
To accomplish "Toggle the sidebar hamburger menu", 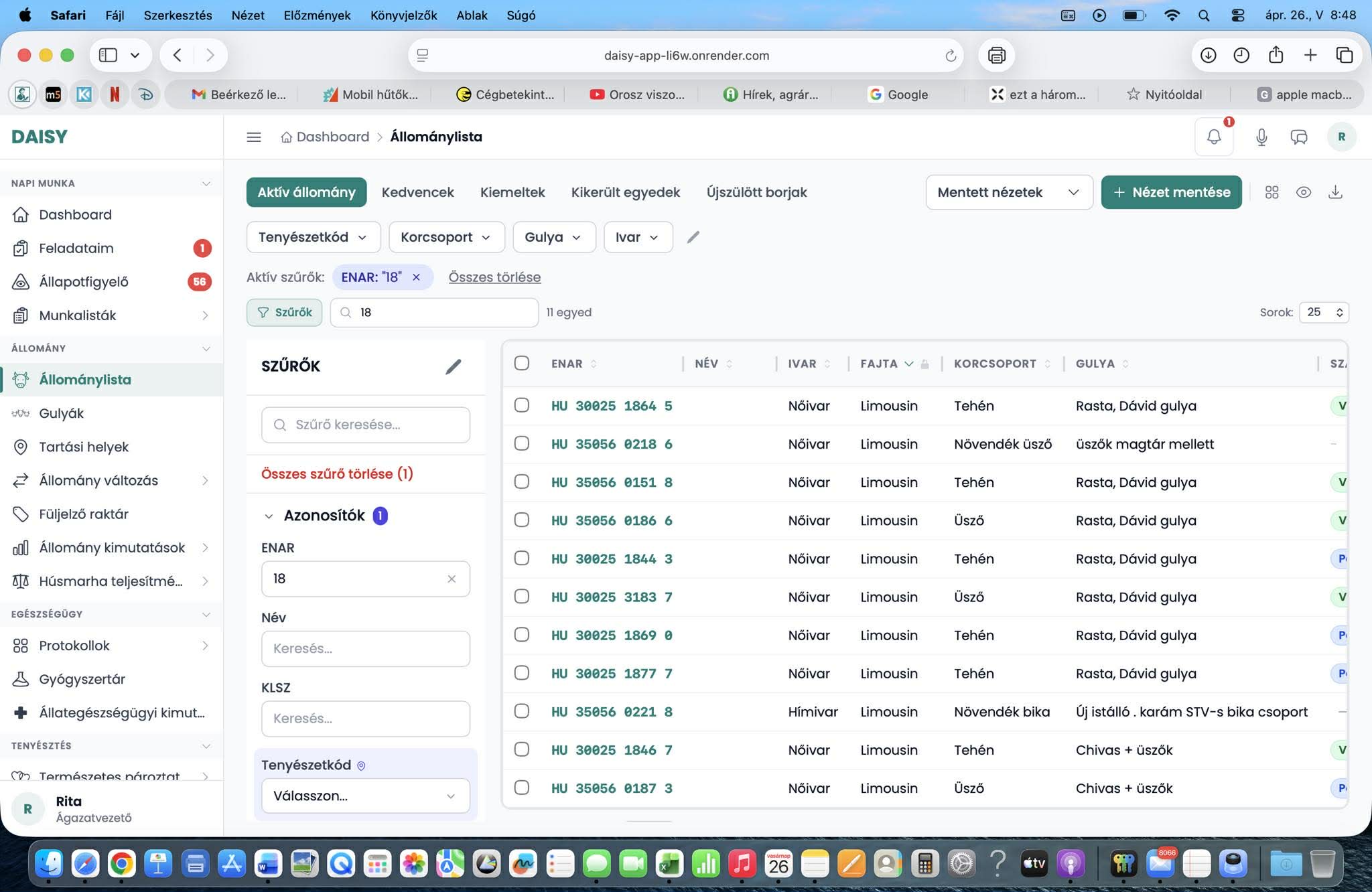I will tap(254, 137).
